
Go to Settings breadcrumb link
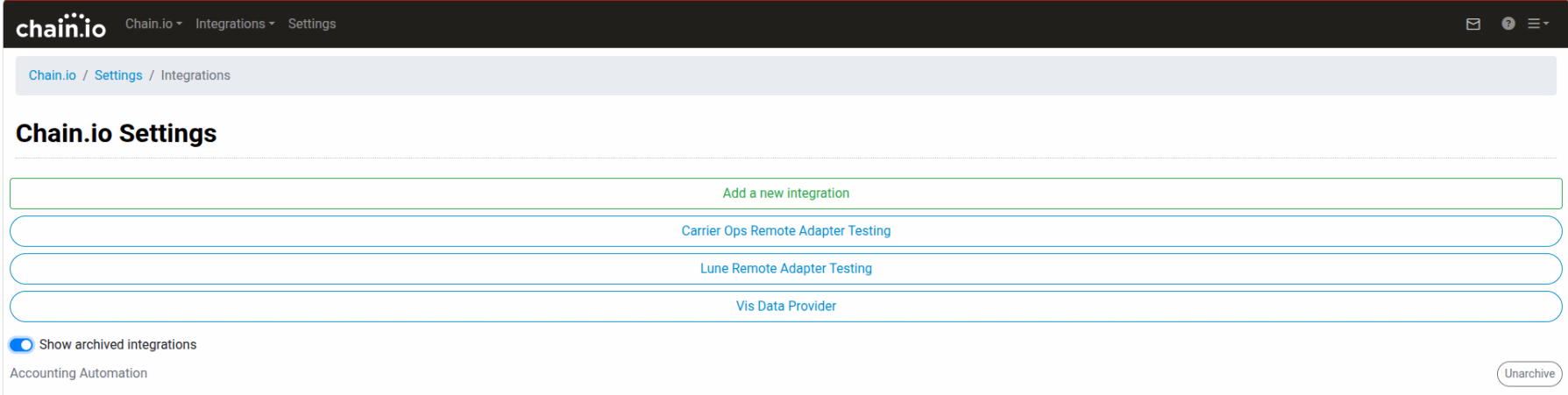[118, 75]
